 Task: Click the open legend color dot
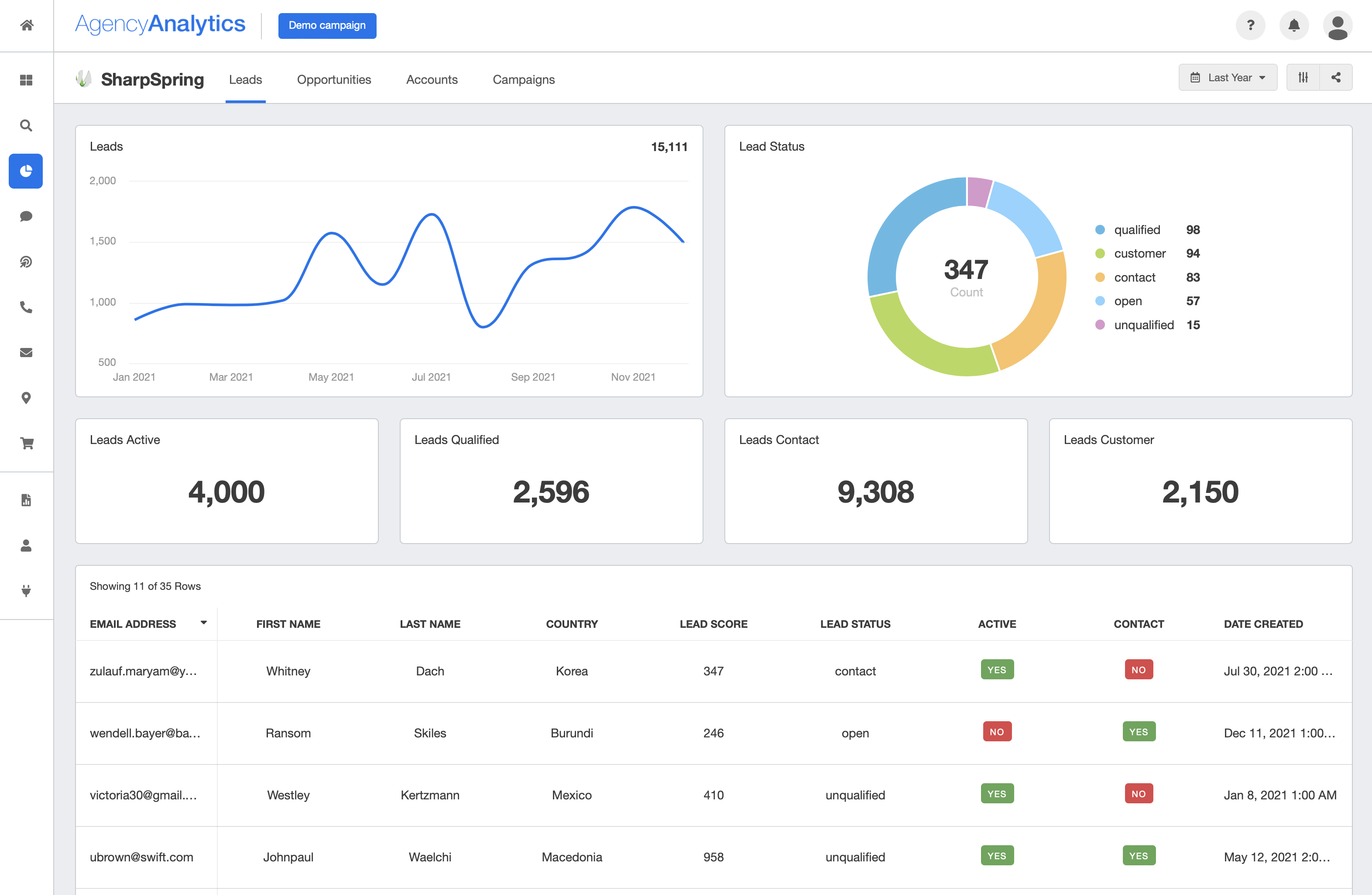click(1100, 301)
